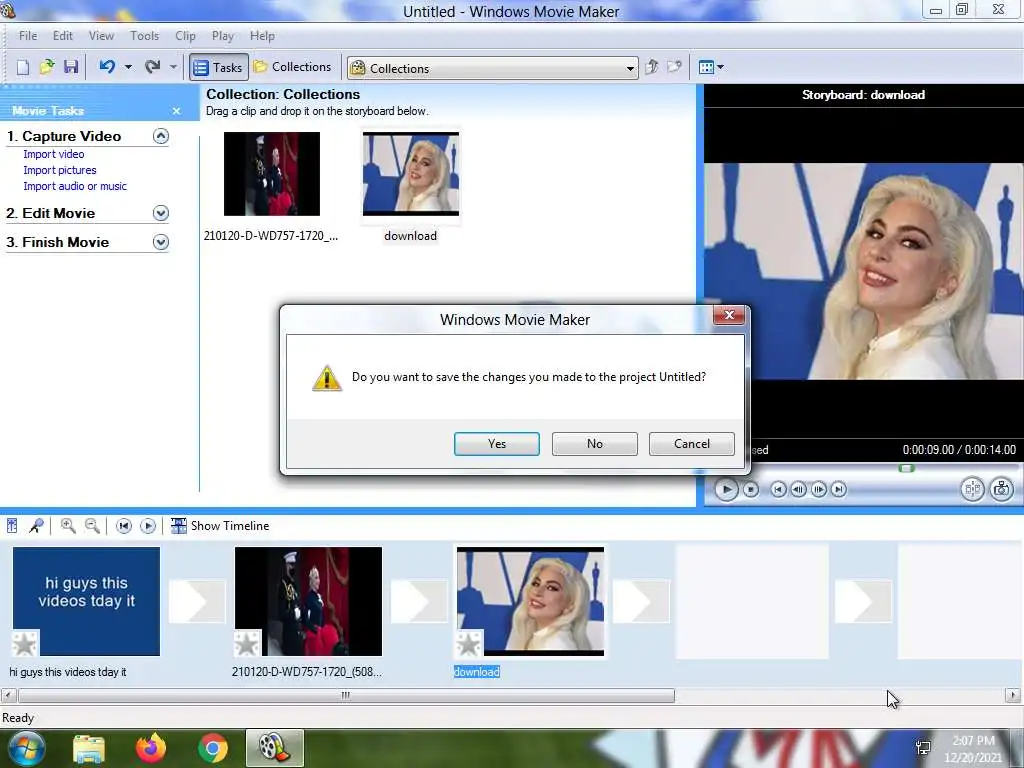This screenshot has height=768, width=1024.
Task: Click the video effect star on title clip
Action: (x=25, y=644)
